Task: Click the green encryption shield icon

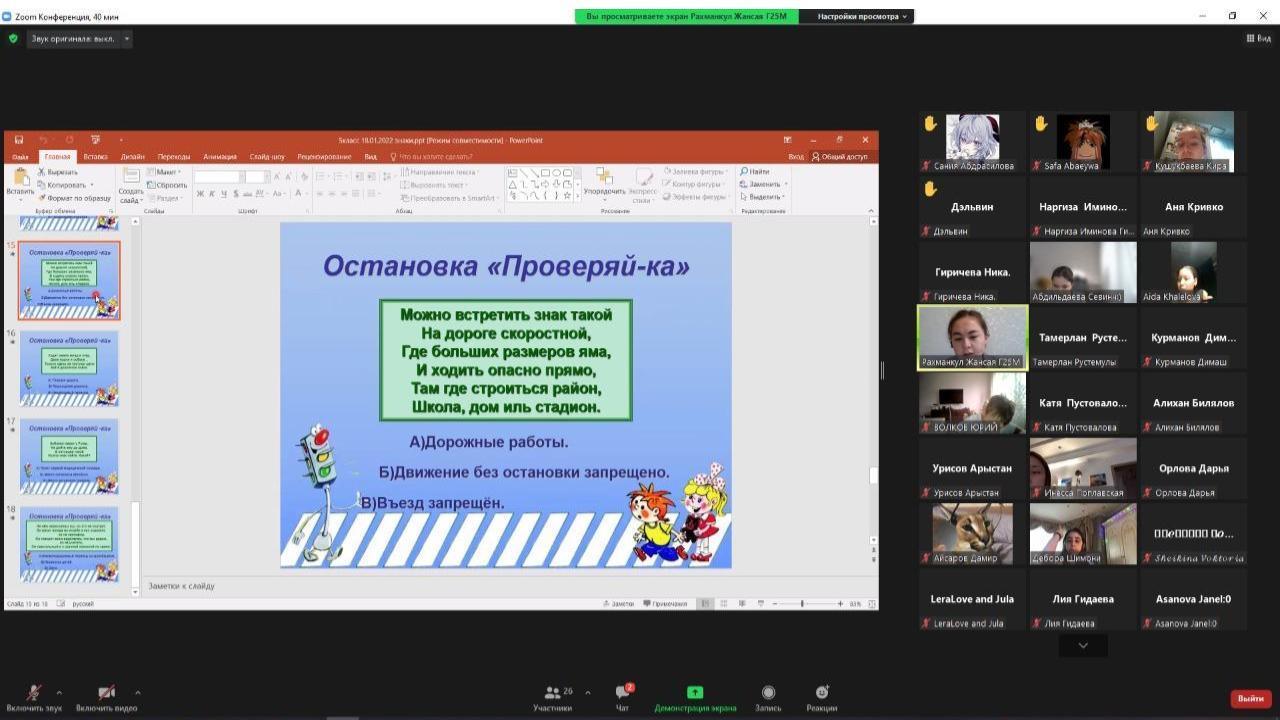Action: 13,39
